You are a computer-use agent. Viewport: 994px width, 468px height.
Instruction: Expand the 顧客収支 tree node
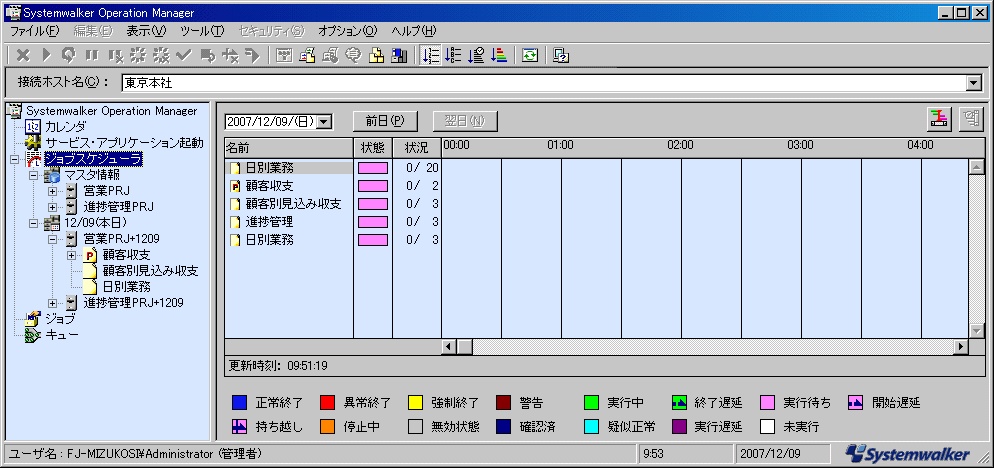coord(71,255)
